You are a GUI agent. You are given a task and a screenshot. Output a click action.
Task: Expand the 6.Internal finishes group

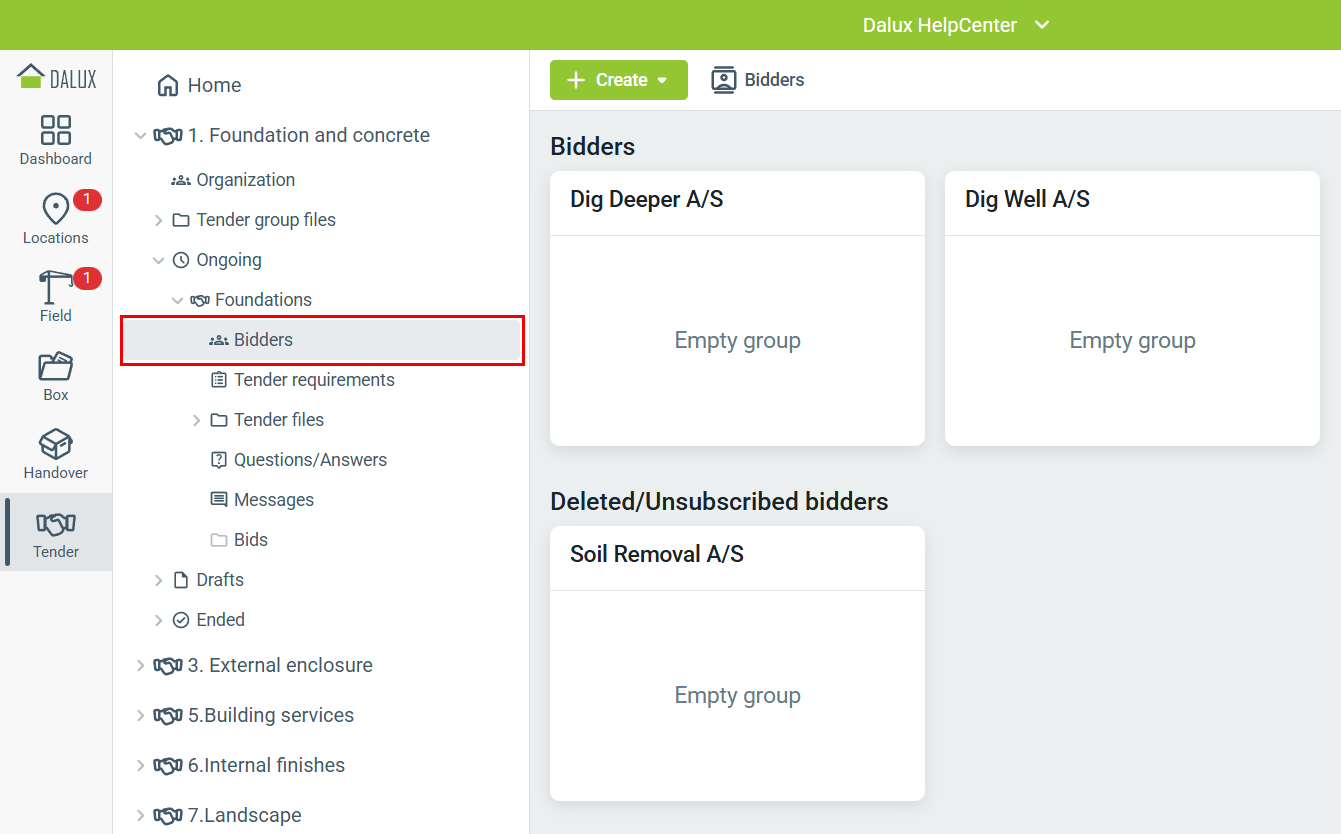click(140, 765)
